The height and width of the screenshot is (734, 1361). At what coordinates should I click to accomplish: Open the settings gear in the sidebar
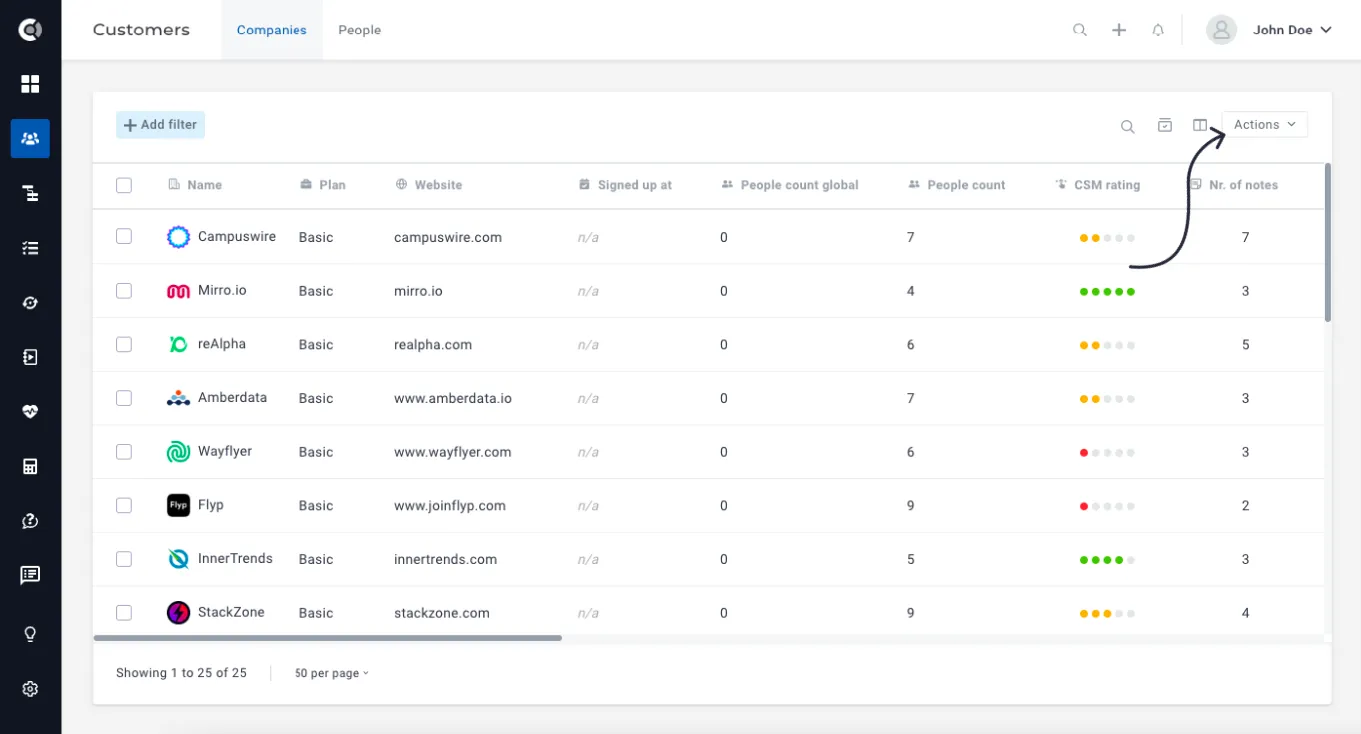pyautogui.click(x=30, y=689)
